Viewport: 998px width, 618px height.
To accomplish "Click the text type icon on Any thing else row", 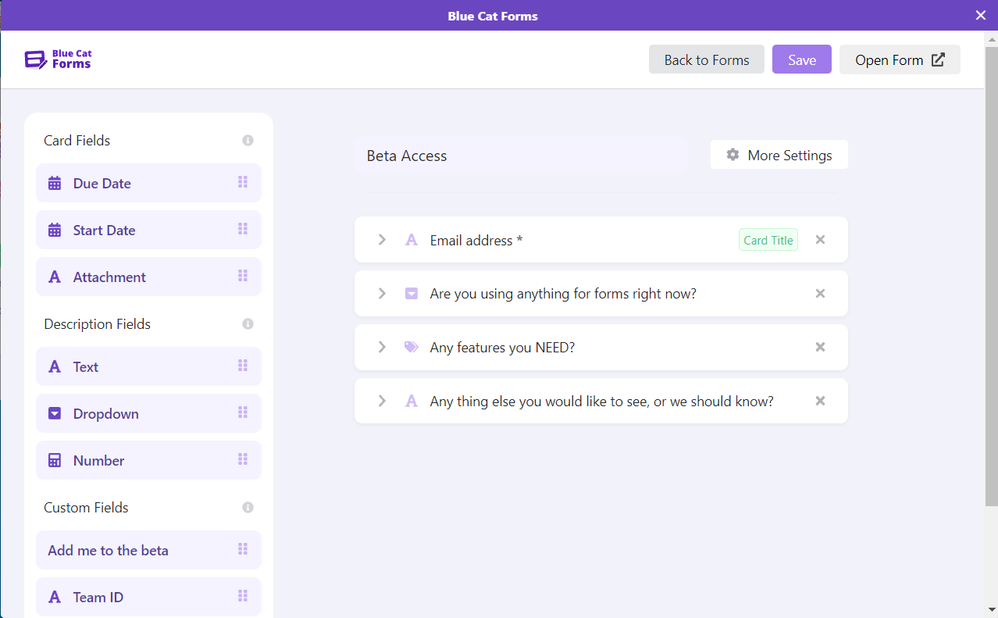I will coord(412,401).
